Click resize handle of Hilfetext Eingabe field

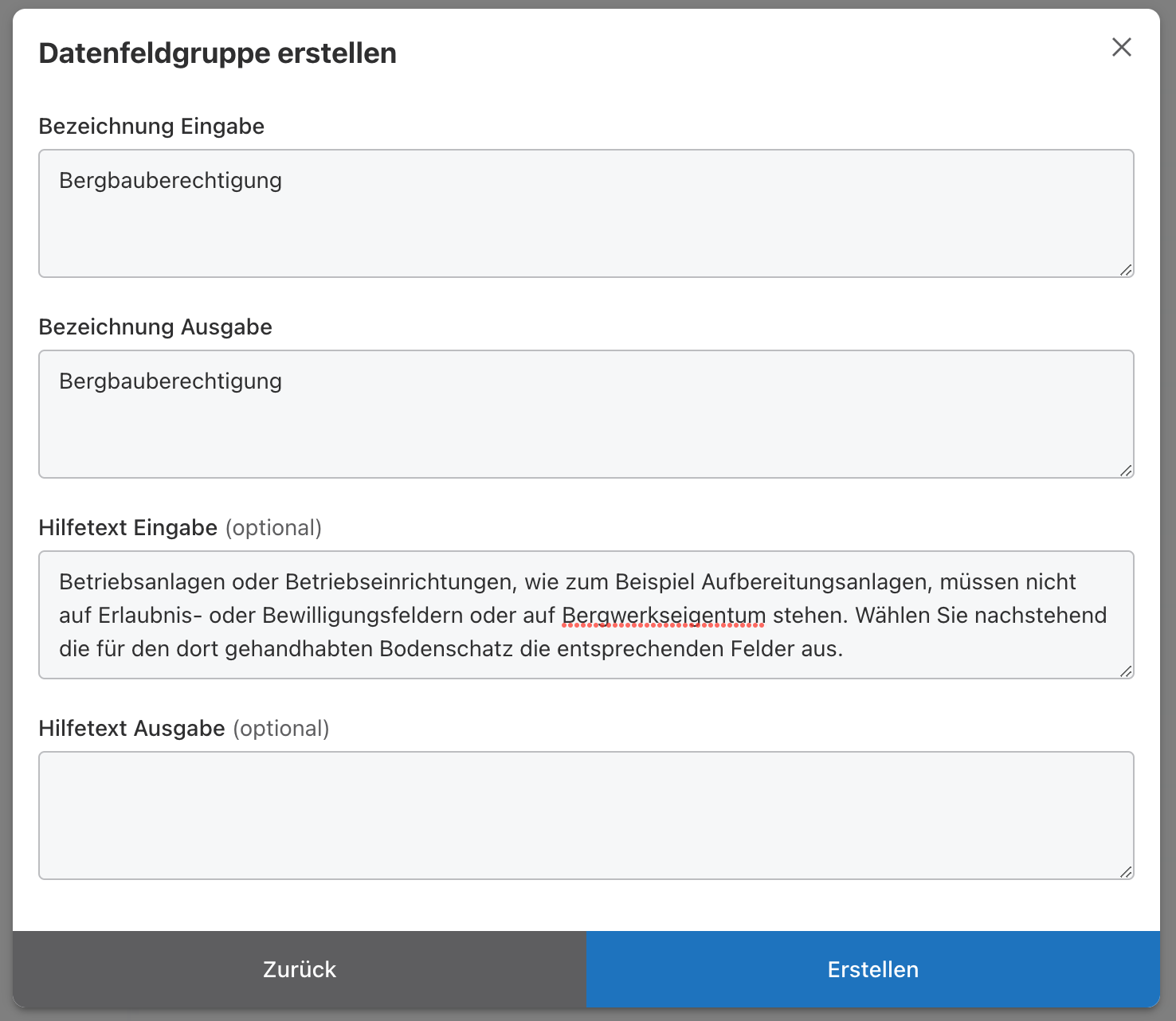tap(1125, 671)
